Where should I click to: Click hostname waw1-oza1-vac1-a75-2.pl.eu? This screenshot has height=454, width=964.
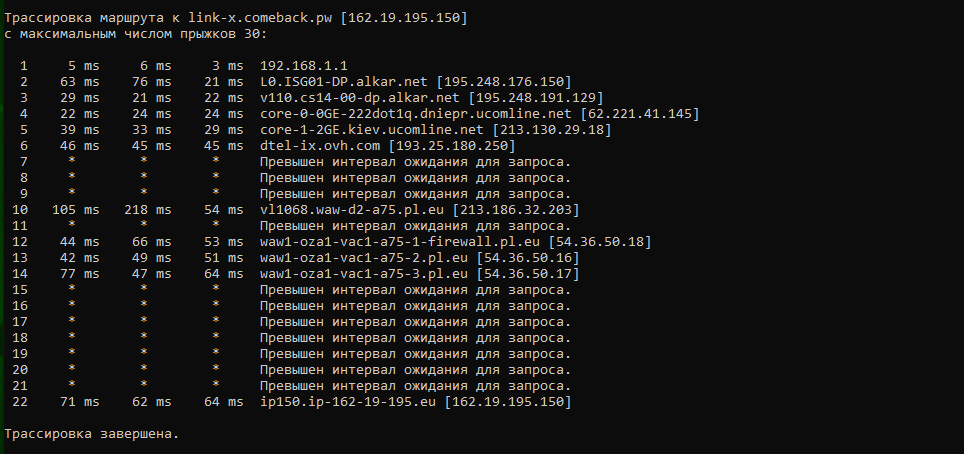click(365, 258)
